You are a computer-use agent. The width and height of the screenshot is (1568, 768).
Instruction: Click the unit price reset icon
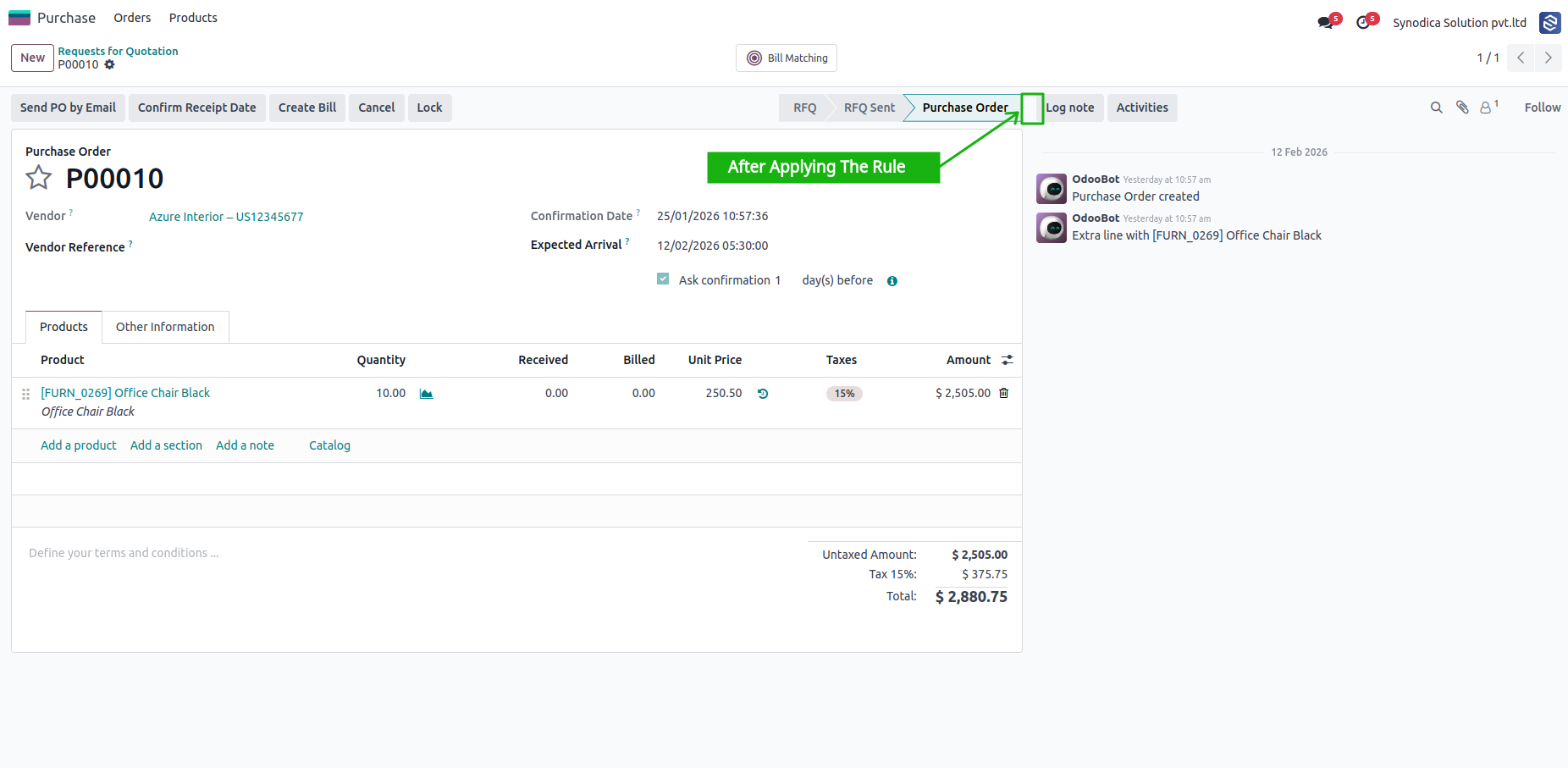point(763,394)
